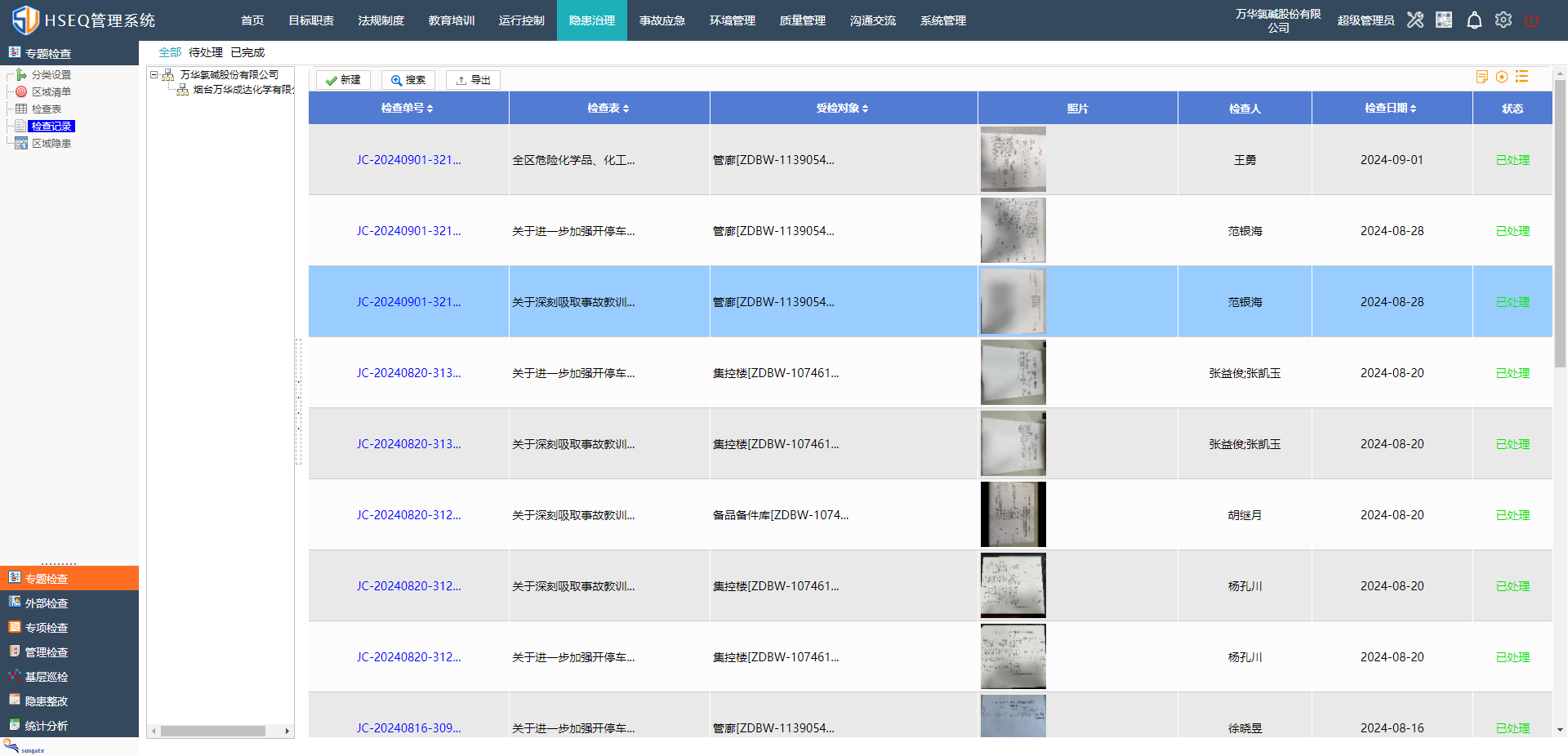Screen dimensions: 1568x756
Task: Open 专题检查 in the bottom sidebar
Action: click(x=69, y=578)
